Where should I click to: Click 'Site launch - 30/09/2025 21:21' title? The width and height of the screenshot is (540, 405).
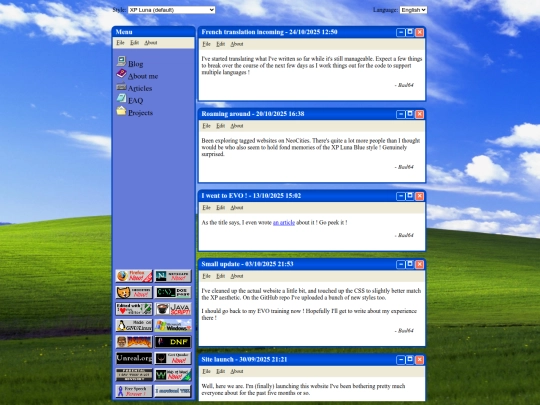pos(244,360)
